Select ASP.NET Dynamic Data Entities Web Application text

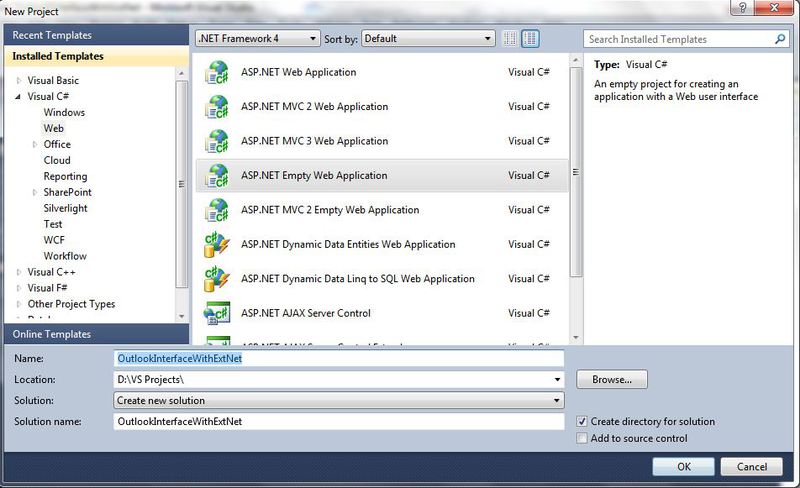(348, 245)
